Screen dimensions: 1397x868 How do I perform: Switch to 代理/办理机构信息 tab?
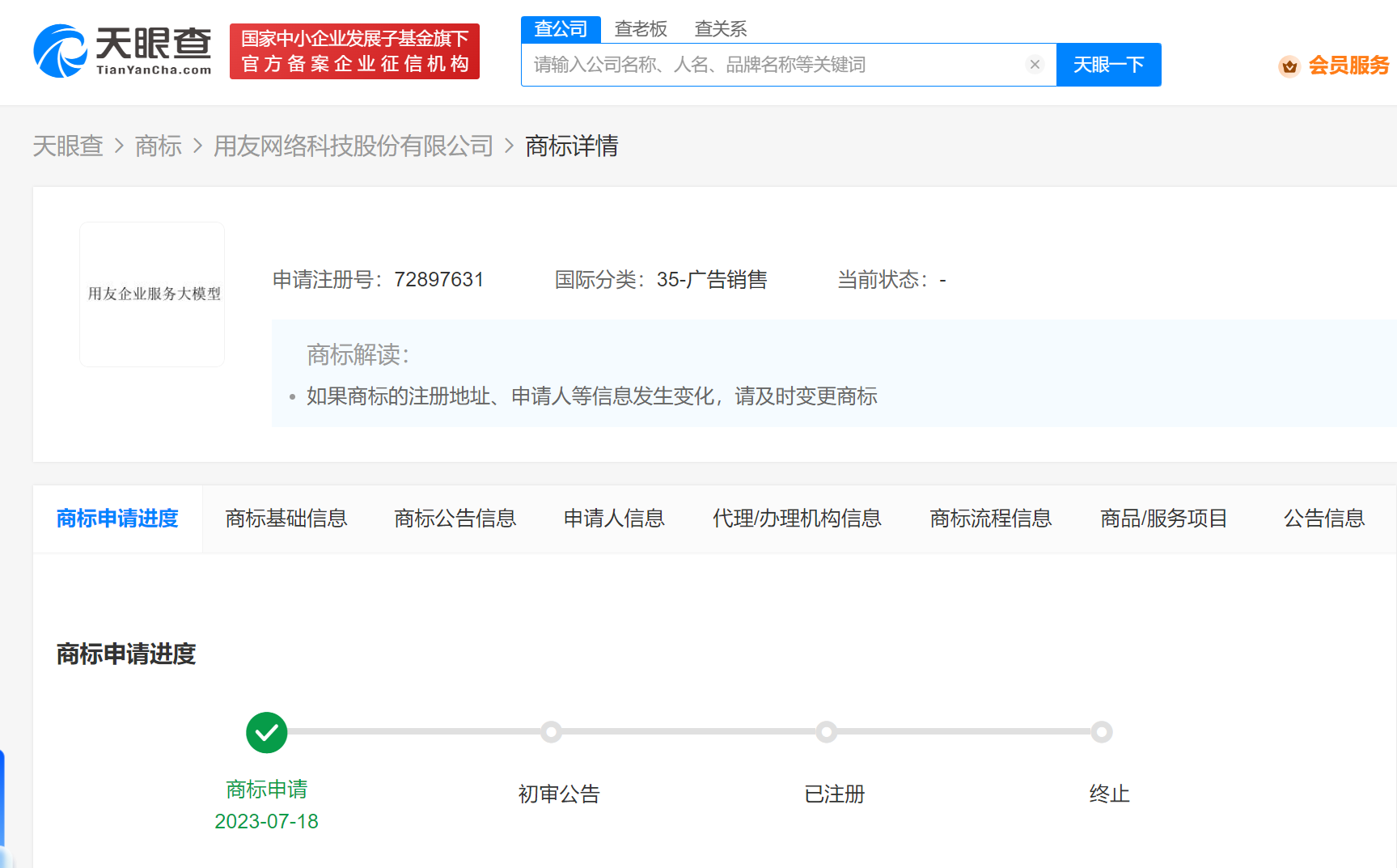tap(797, 519)
